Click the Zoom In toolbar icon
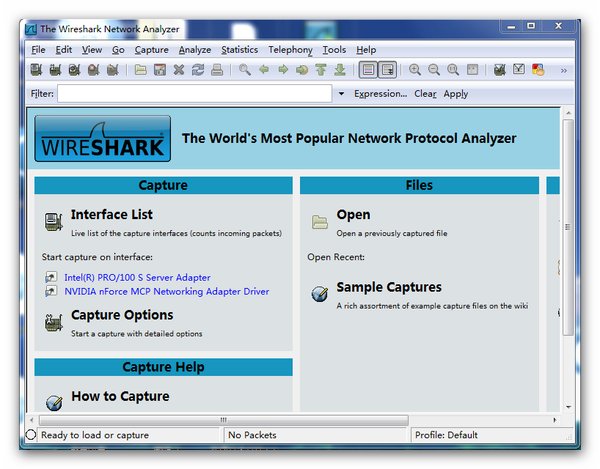Viewport: 600px width, 469px height. click(415, 70)
